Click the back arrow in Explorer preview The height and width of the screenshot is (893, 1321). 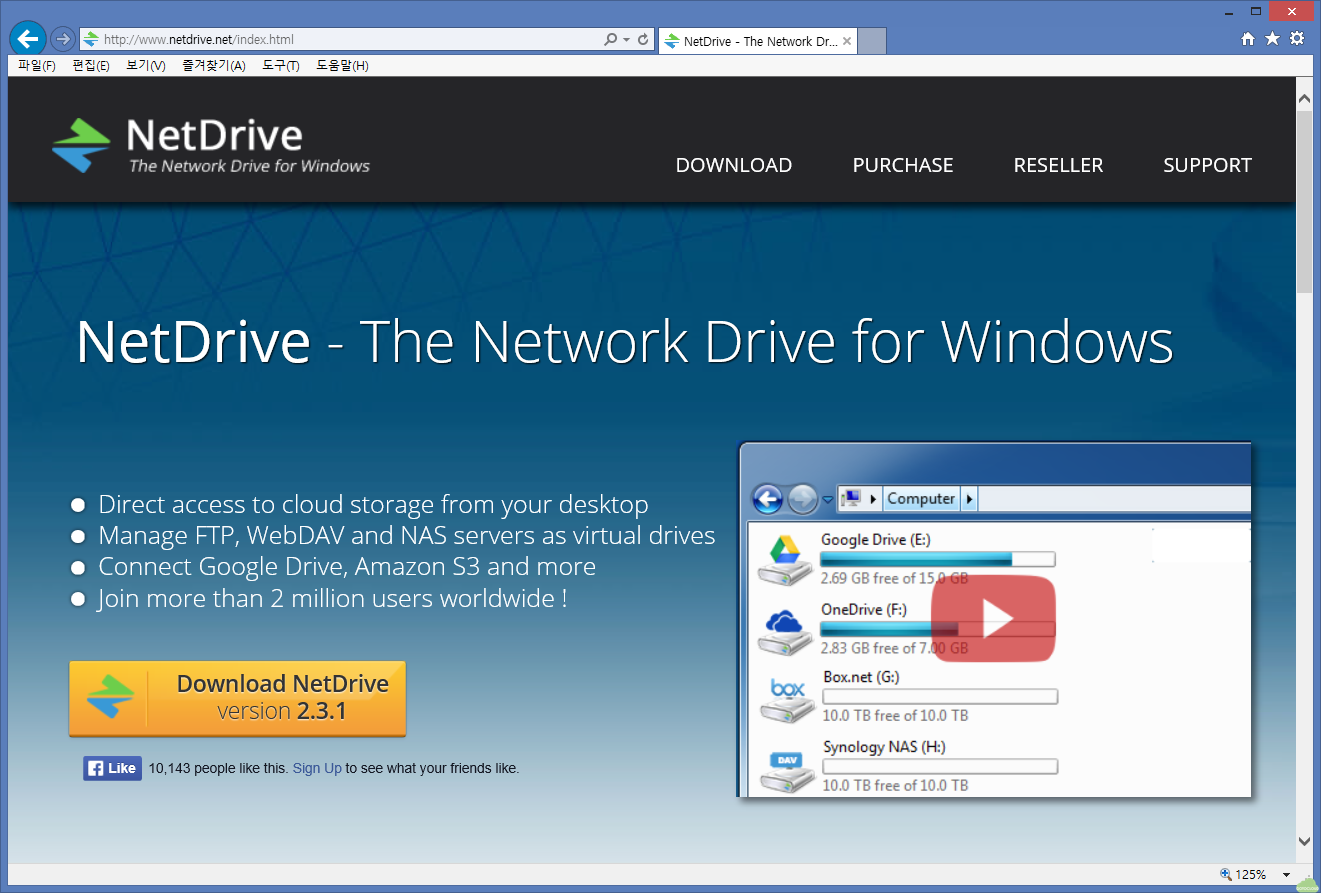(767, 498)
